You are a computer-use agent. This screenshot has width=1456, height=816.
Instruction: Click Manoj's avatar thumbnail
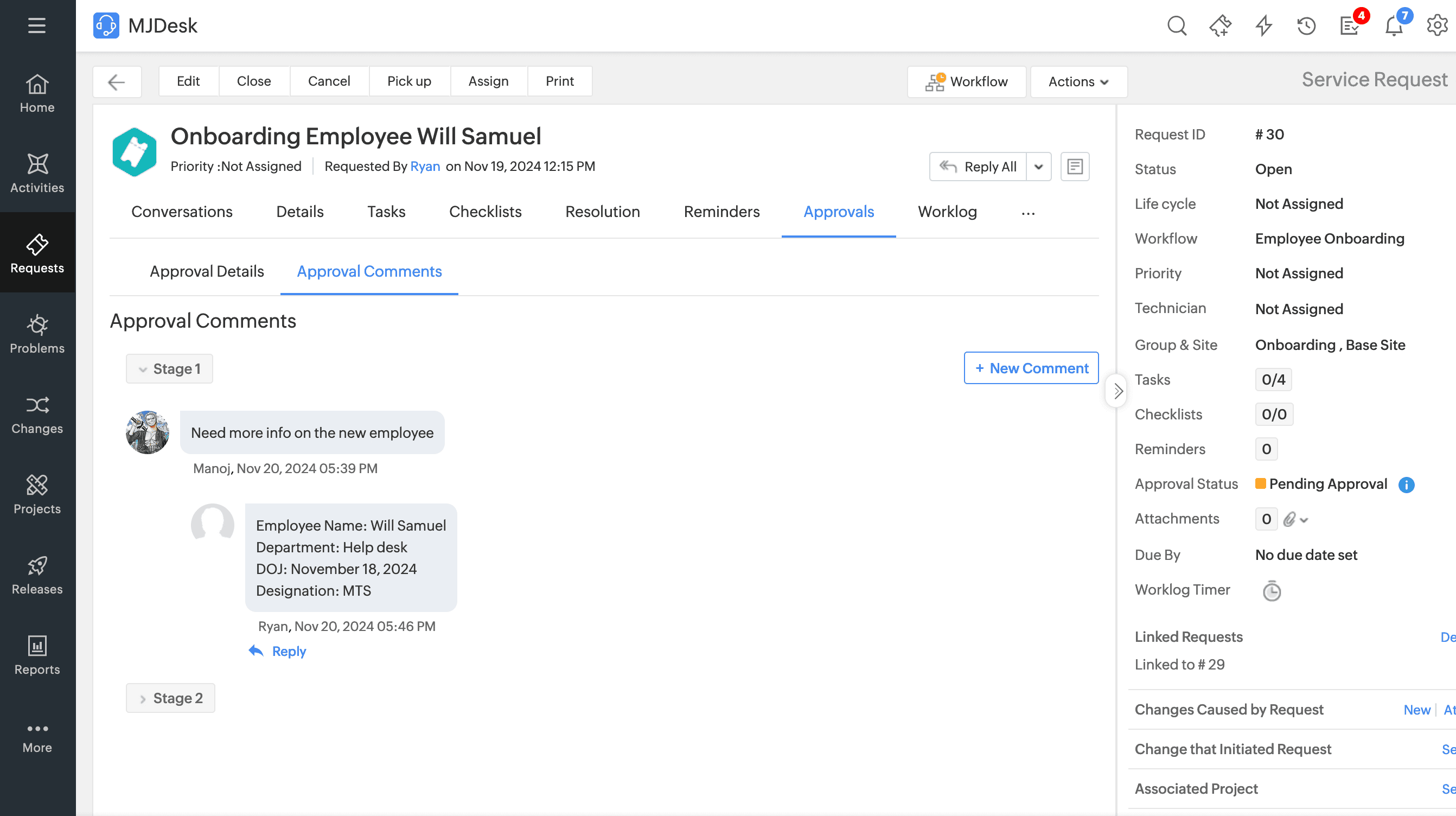tap(148, 432)
